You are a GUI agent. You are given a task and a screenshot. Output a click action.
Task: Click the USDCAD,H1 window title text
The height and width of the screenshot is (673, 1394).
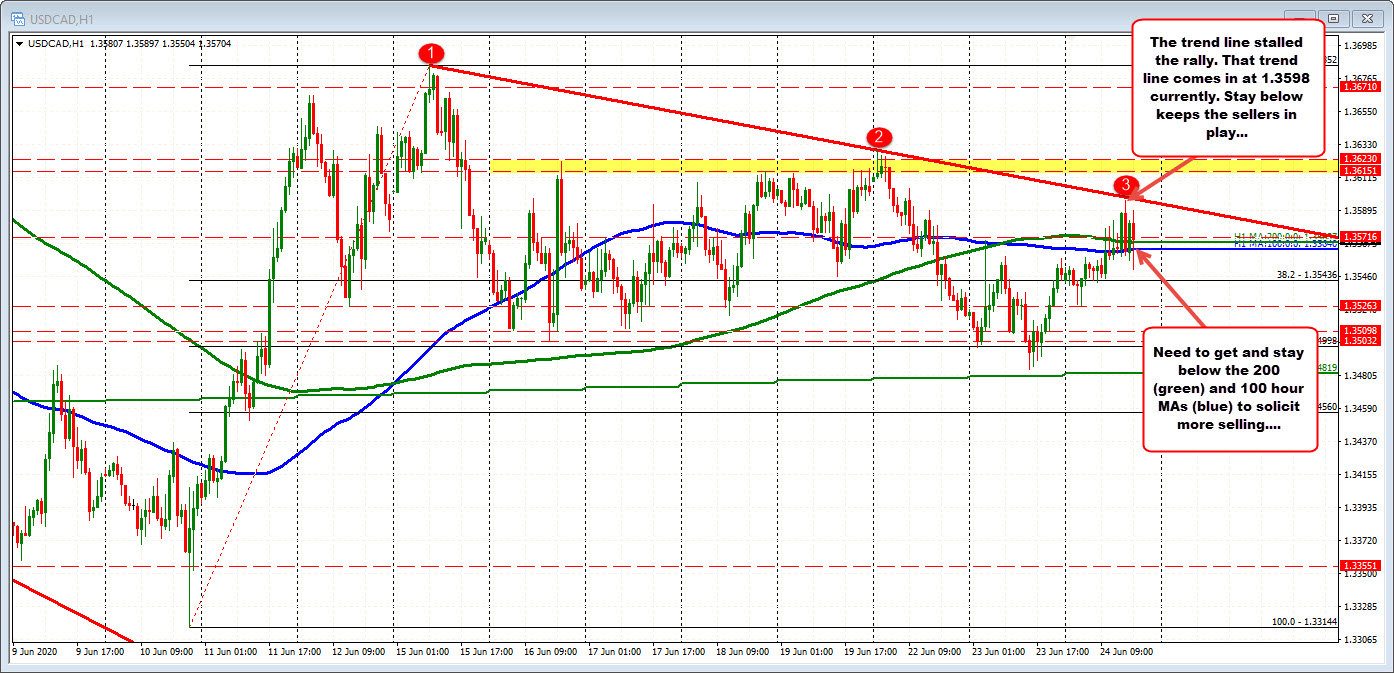[60, 18]
